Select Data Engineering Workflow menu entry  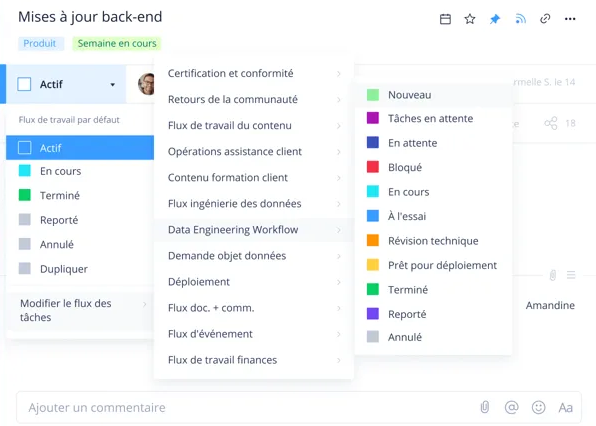point(254,230)
